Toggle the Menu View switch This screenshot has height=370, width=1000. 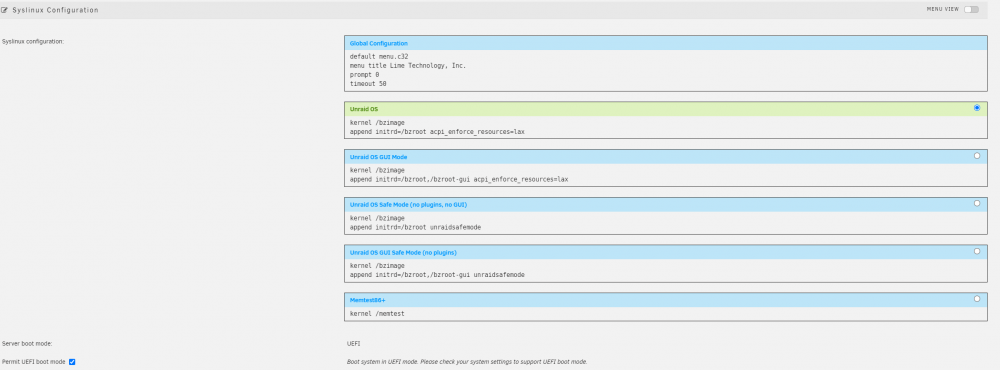971,10
